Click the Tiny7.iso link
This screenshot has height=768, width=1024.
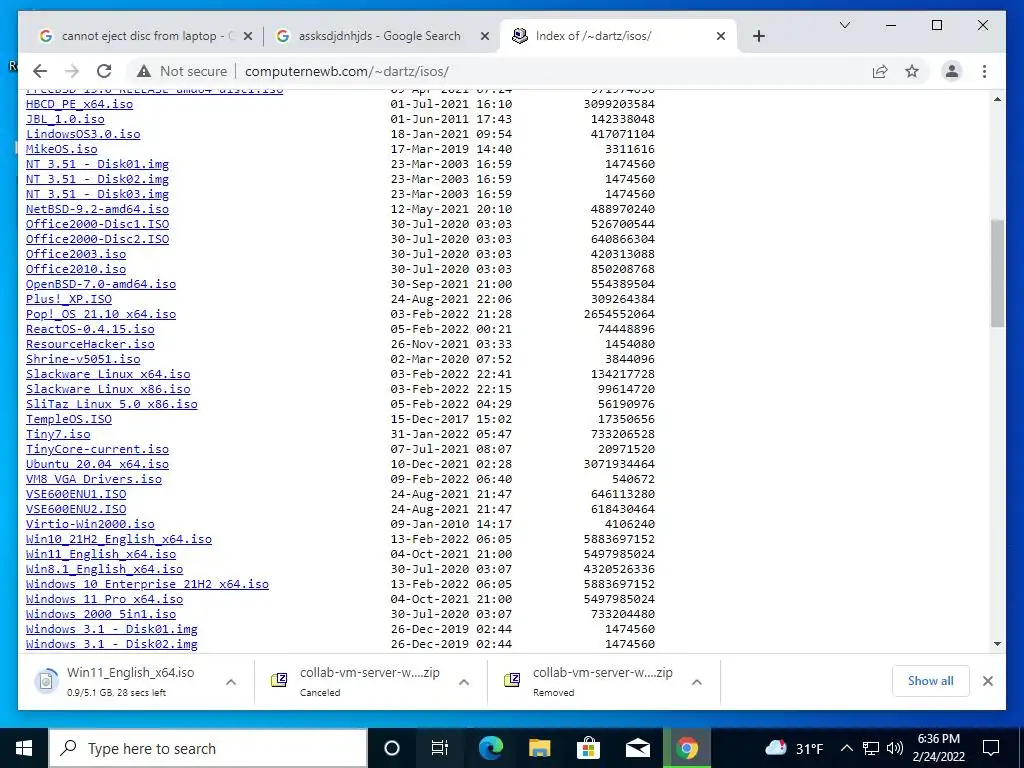tap(58, 434)
